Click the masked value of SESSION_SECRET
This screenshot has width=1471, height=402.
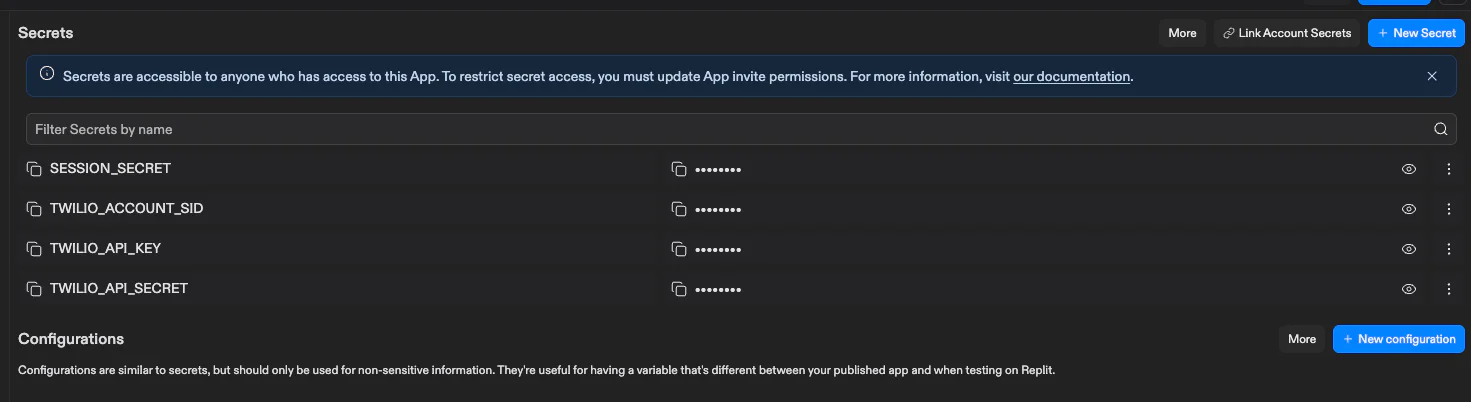(x=718, y=170)
